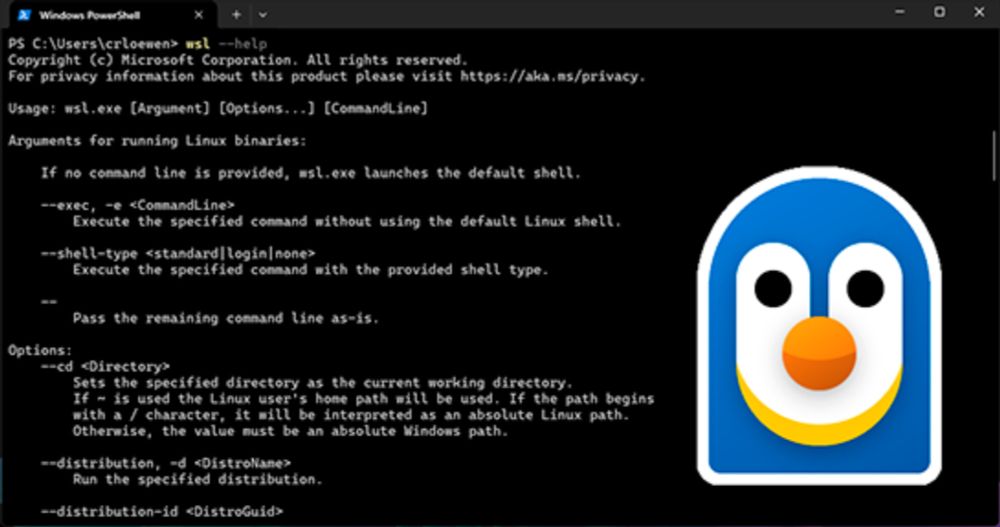Click the '--exec, -e <CommandLine>' option

(x=137, y=205)
